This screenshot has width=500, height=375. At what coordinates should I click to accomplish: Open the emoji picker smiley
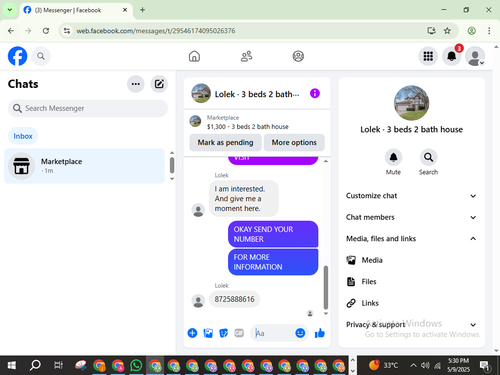pos(300,333)
